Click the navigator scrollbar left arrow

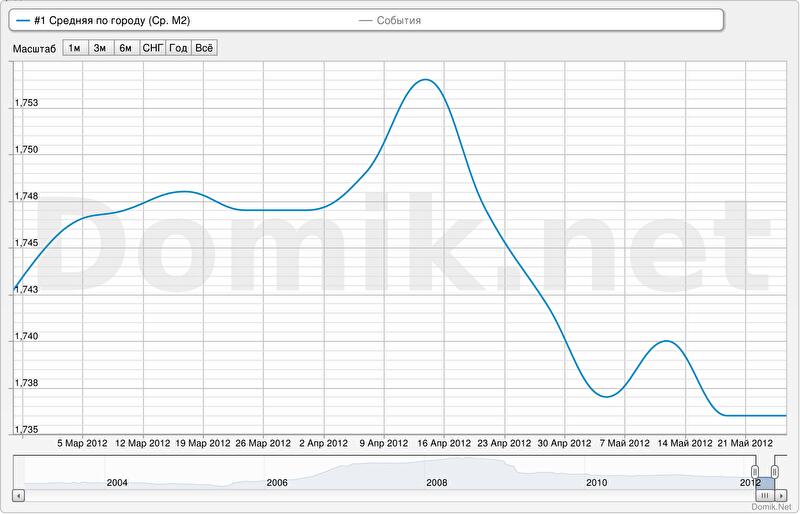[x=17, y=495]
